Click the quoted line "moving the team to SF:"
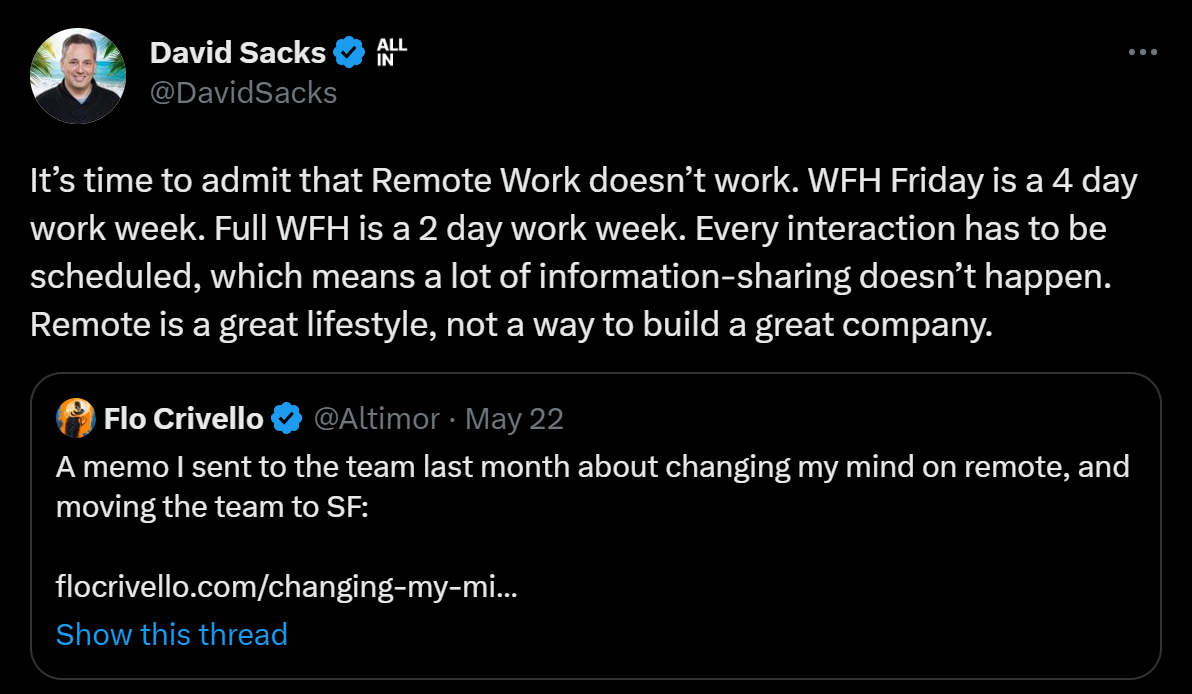 coord(212,506)
